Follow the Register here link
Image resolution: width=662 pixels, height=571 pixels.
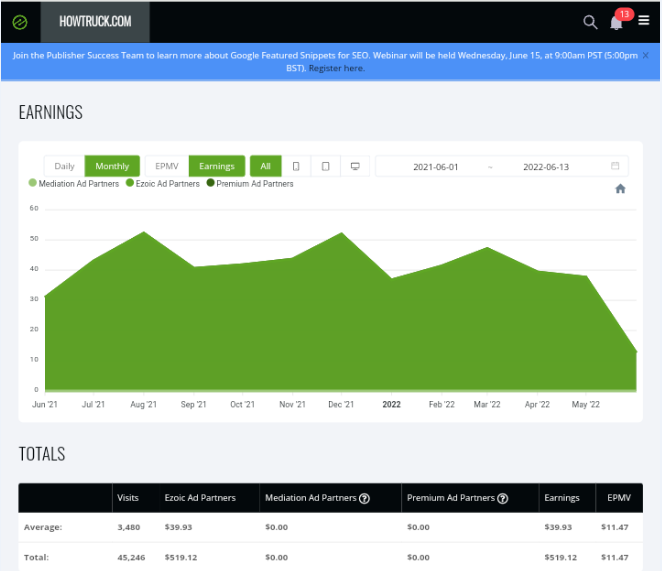point(336,68)
